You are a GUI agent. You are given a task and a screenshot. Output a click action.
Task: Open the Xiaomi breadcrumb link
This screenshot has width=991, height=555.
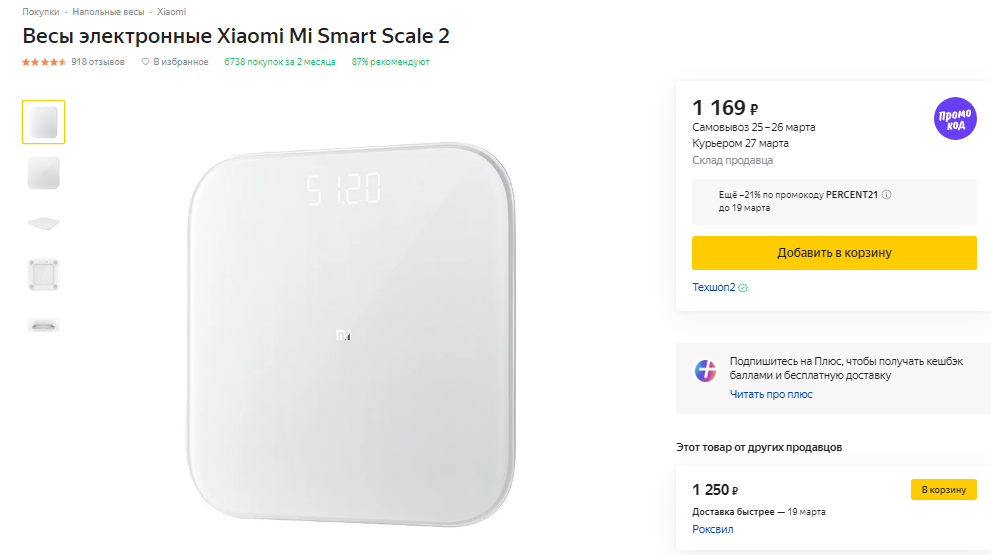tap(171, 12)
